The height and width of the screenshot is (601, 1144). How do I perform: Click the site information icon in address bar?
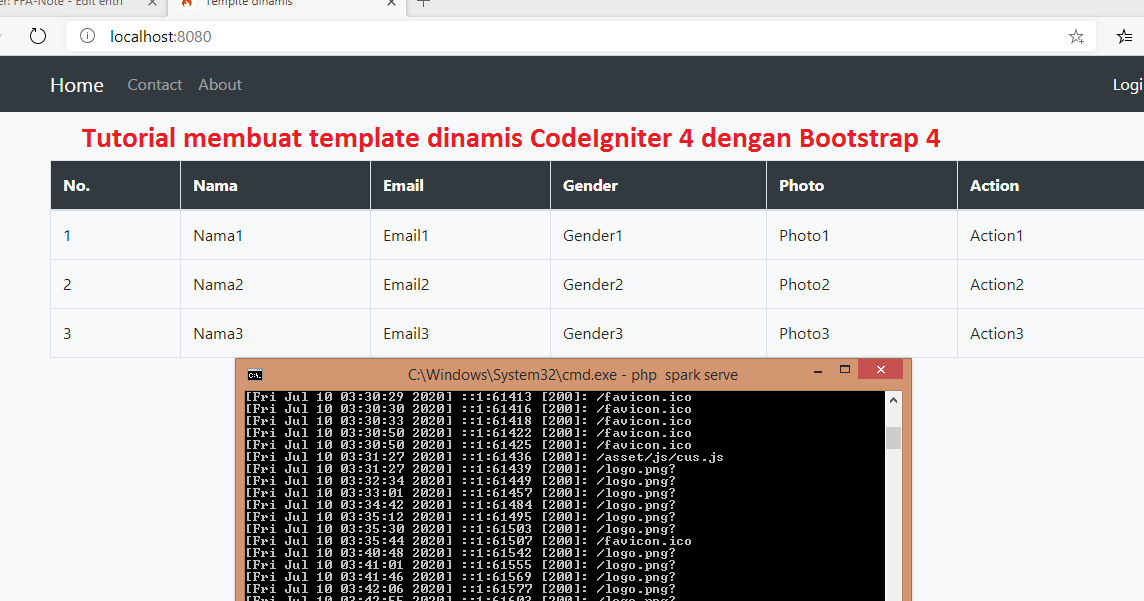point(86,36)
